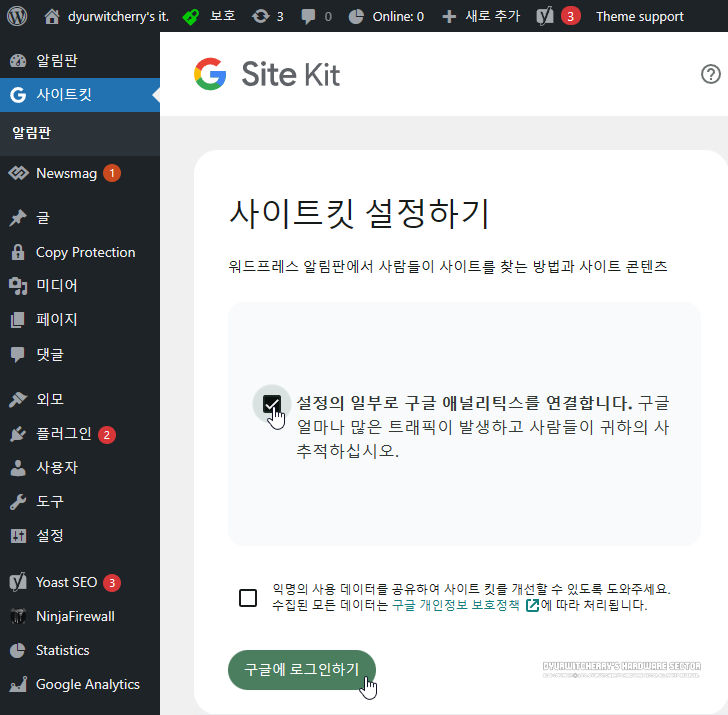Click the speech bubble icon for 댓글

pos(18,355)
